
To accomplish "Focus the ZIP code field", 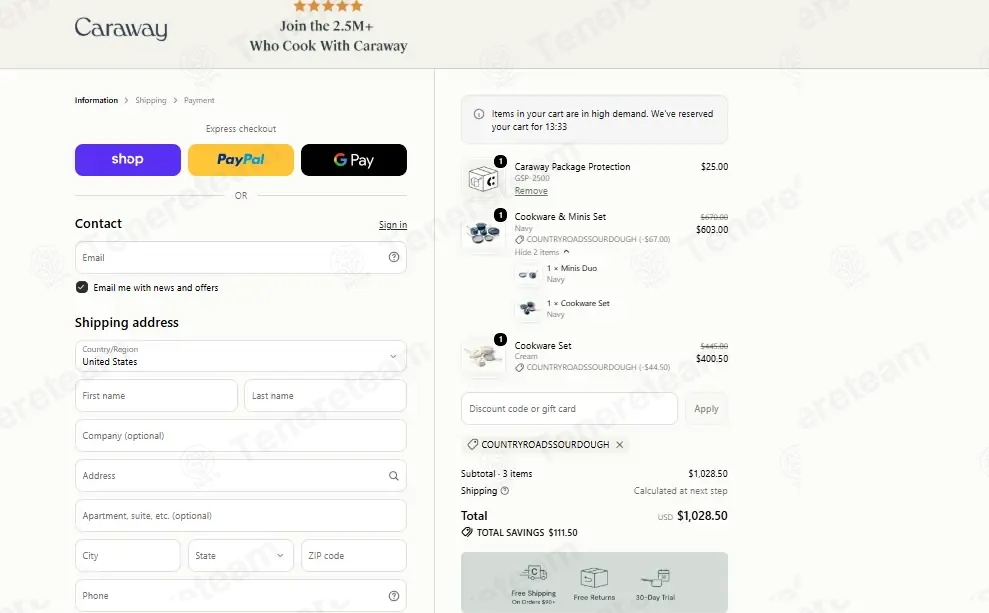I will tap(354, 556).
